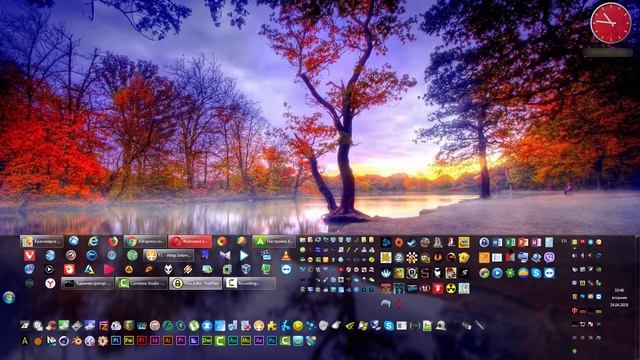Open TeamViewer in the taskbar icon group
640x360 pixels.
(286, 269)
